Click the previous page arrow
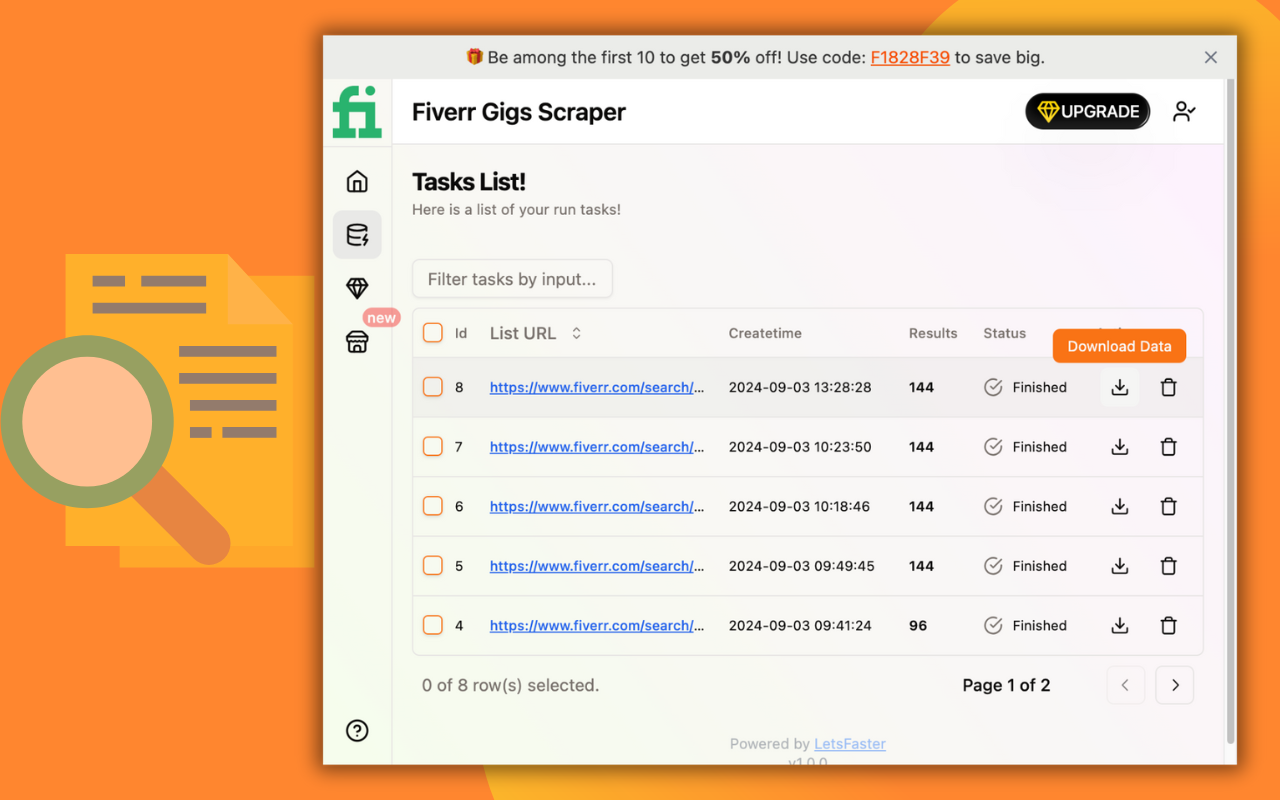 [x=1126, y=685]
